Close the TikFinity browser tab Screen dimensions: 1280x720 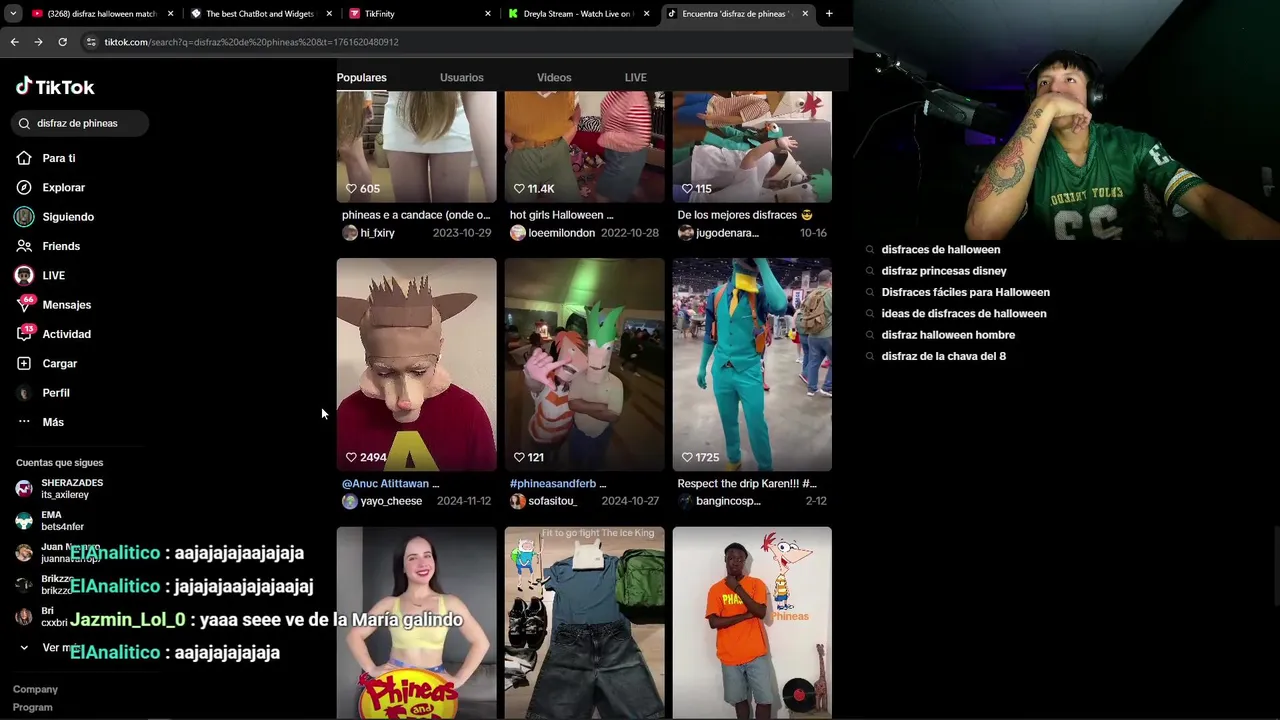tap(488, 14)
